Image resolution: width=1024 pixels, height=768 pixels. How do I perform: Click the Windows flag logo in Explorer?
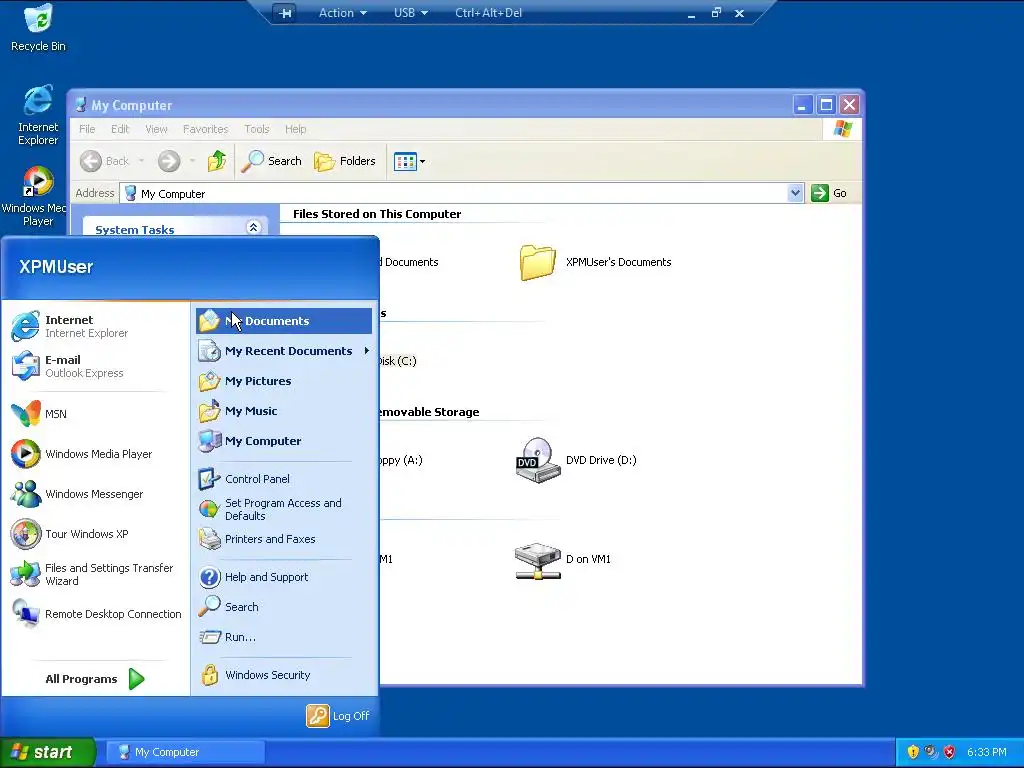[x=842, y=129]
